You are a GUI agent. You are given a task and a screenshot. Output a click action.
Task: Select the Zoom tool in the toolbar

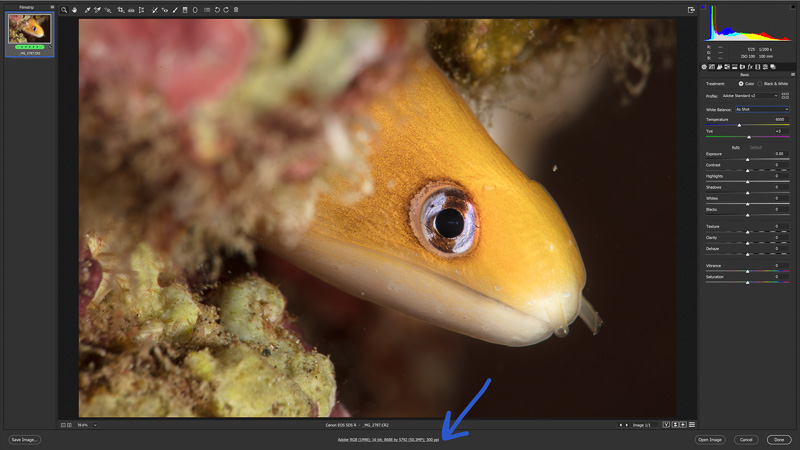(64, 10)
